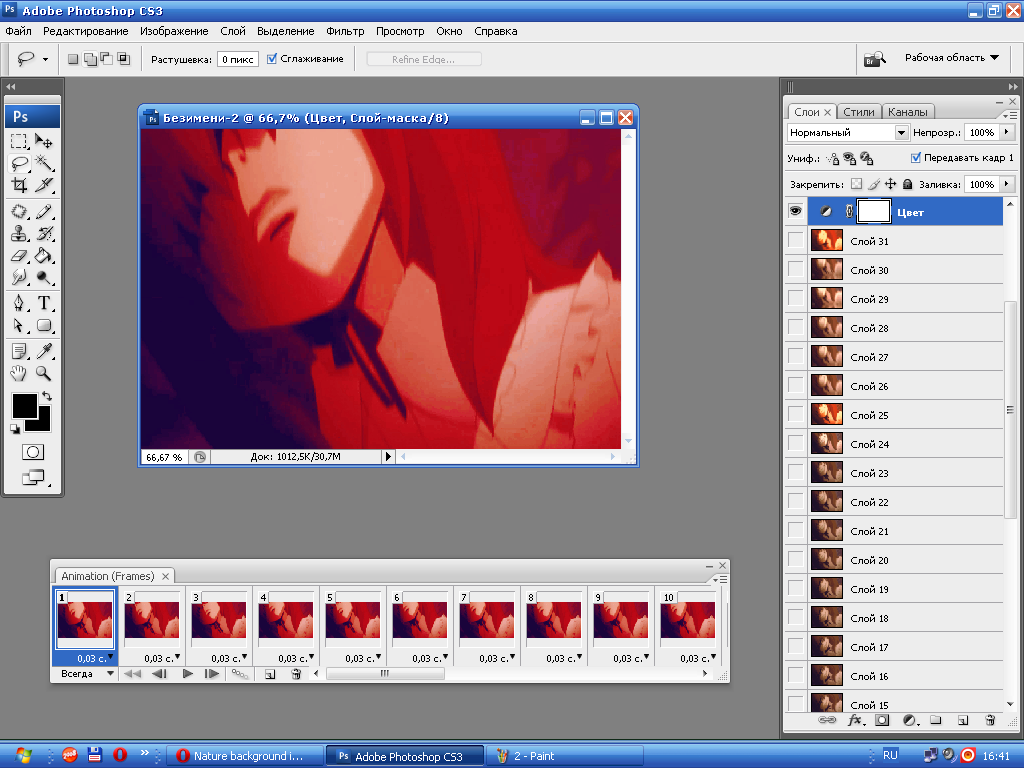Set the background color swatch

(x=43, y=422)
